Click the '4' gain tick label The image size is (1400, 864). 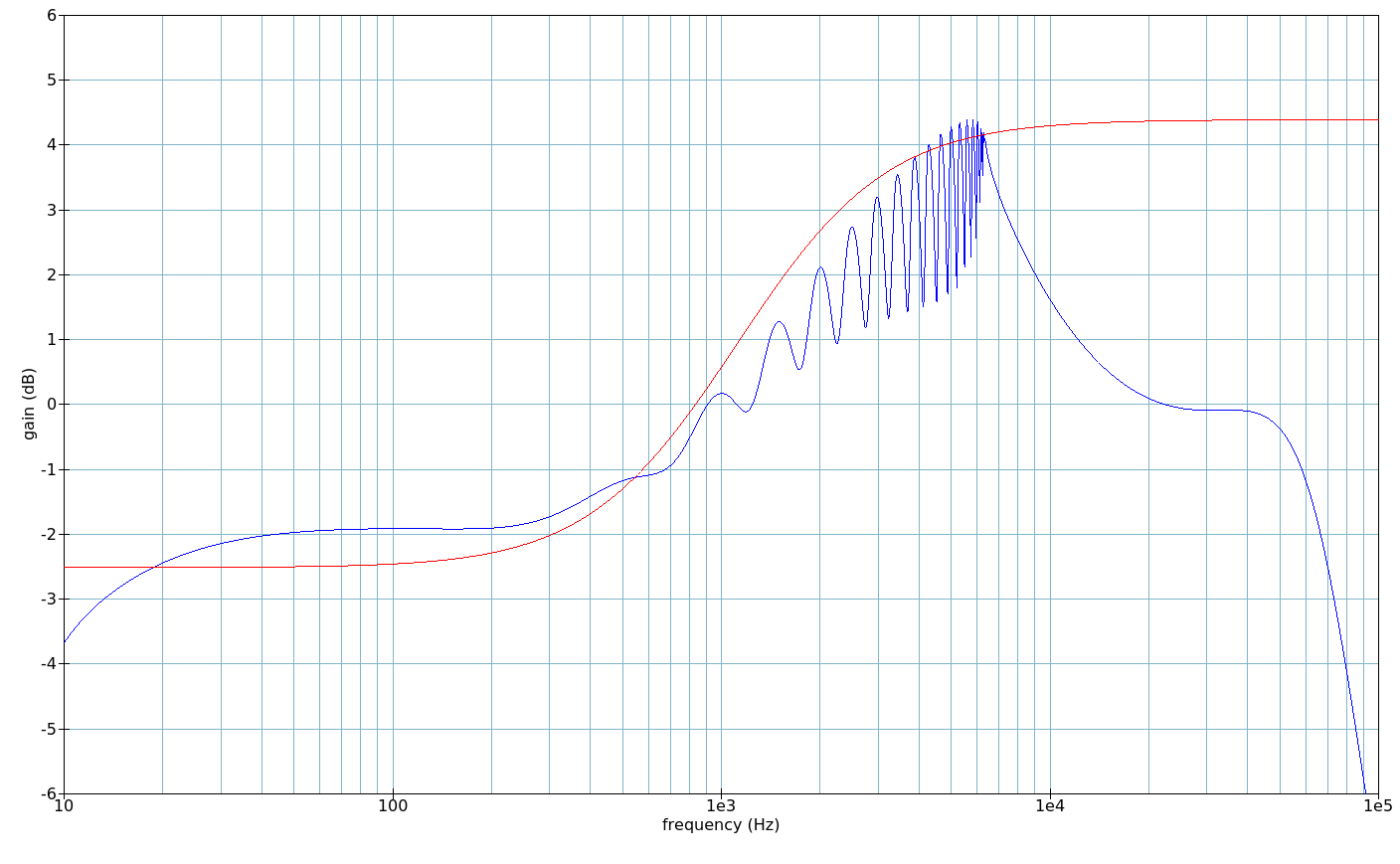pyautogui.click(x=51, y=145)
